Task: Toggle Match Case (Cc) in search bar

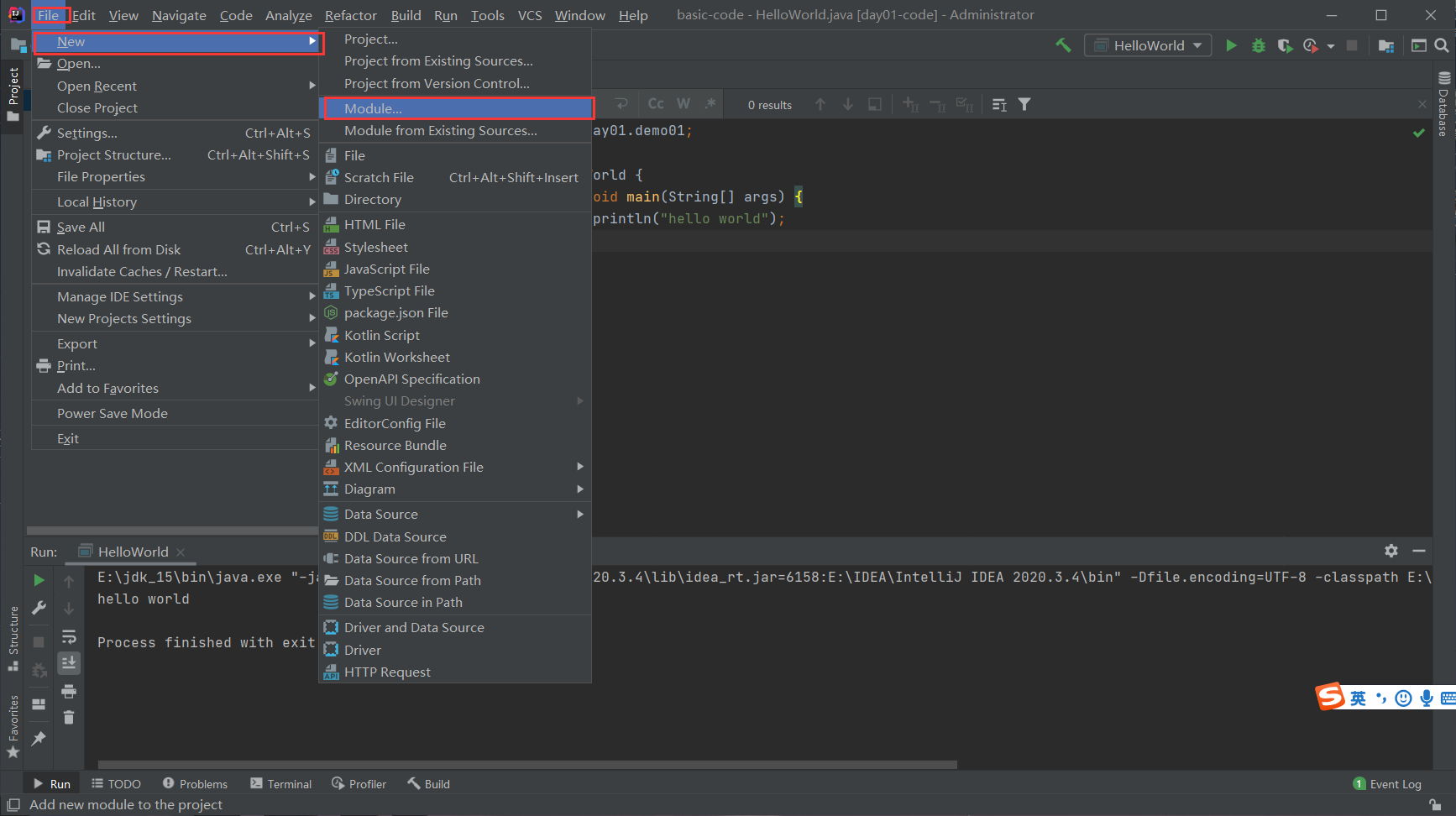Action: coord(656,103)
